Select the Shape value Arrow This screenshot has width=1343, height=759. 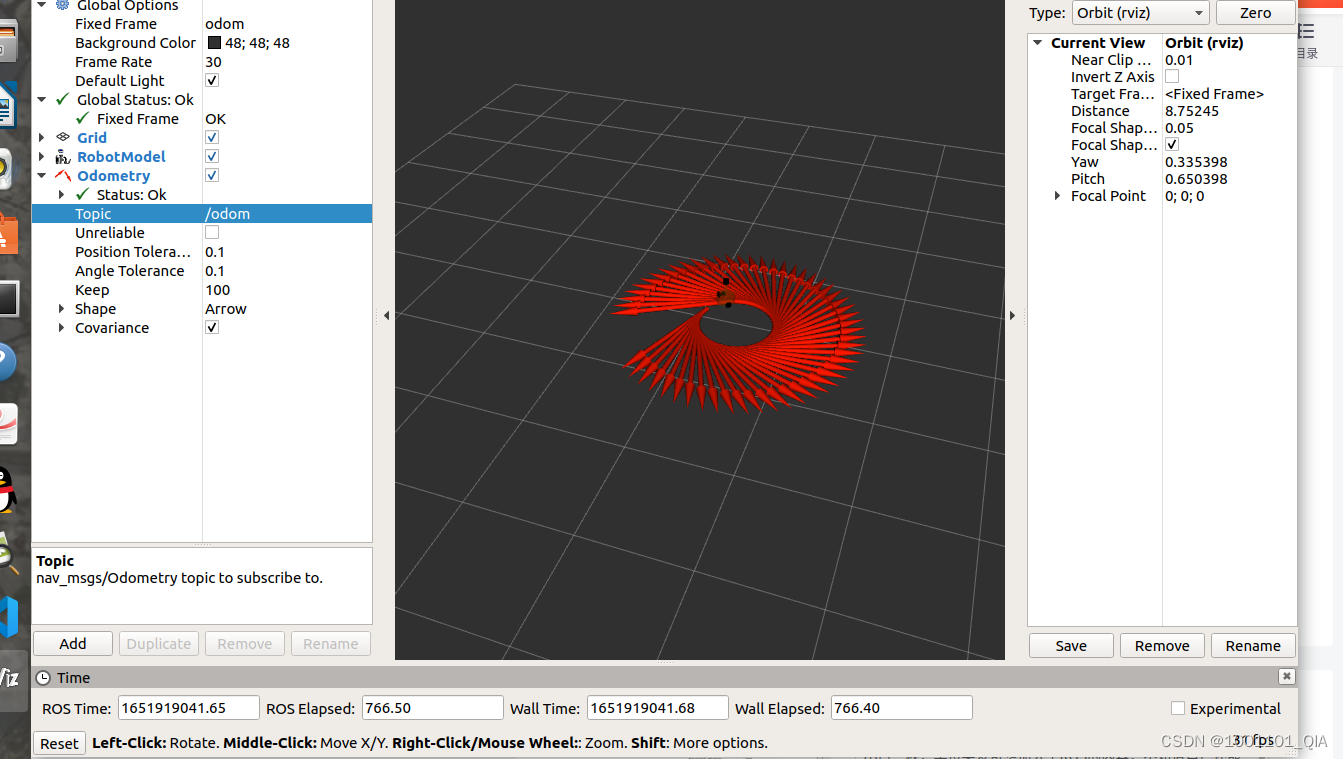[x=226, y=308]
